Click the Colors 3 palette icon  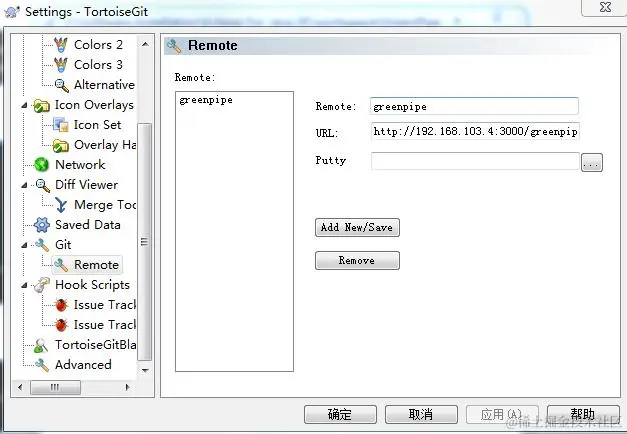coord(61,65)
